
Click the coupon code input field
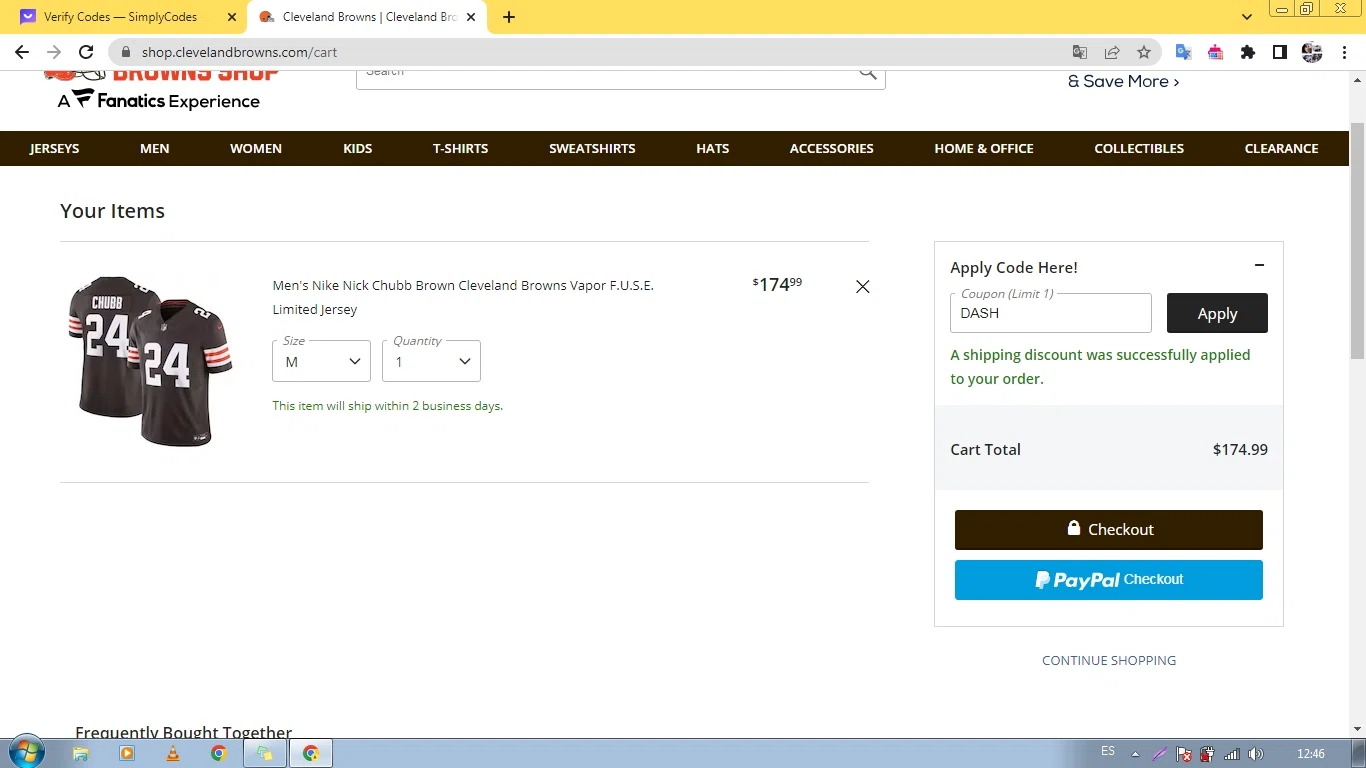pyautogui.click(x=1050, y=313)
